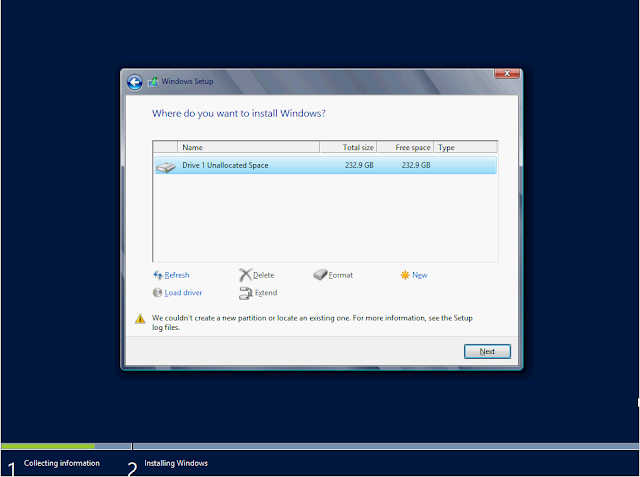Click the green setup progress bar
640x477 pixels.
(x=48, y=446)
